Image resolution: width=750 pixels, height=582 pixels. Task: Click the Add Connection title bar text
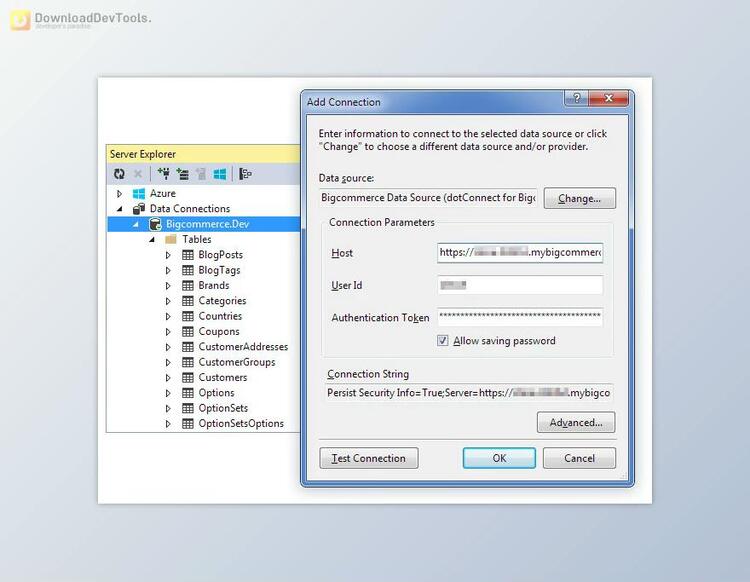(x=343, y=102)
